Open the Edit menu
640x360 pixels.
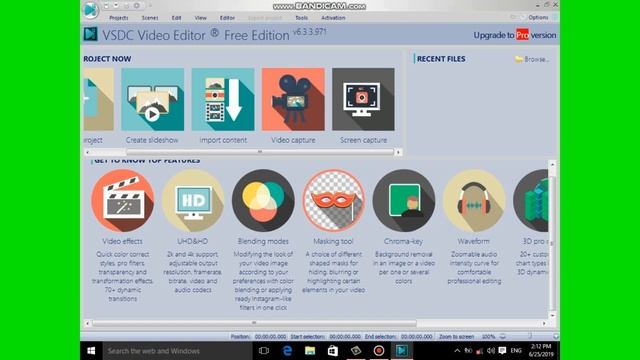[x=176, y=18]
